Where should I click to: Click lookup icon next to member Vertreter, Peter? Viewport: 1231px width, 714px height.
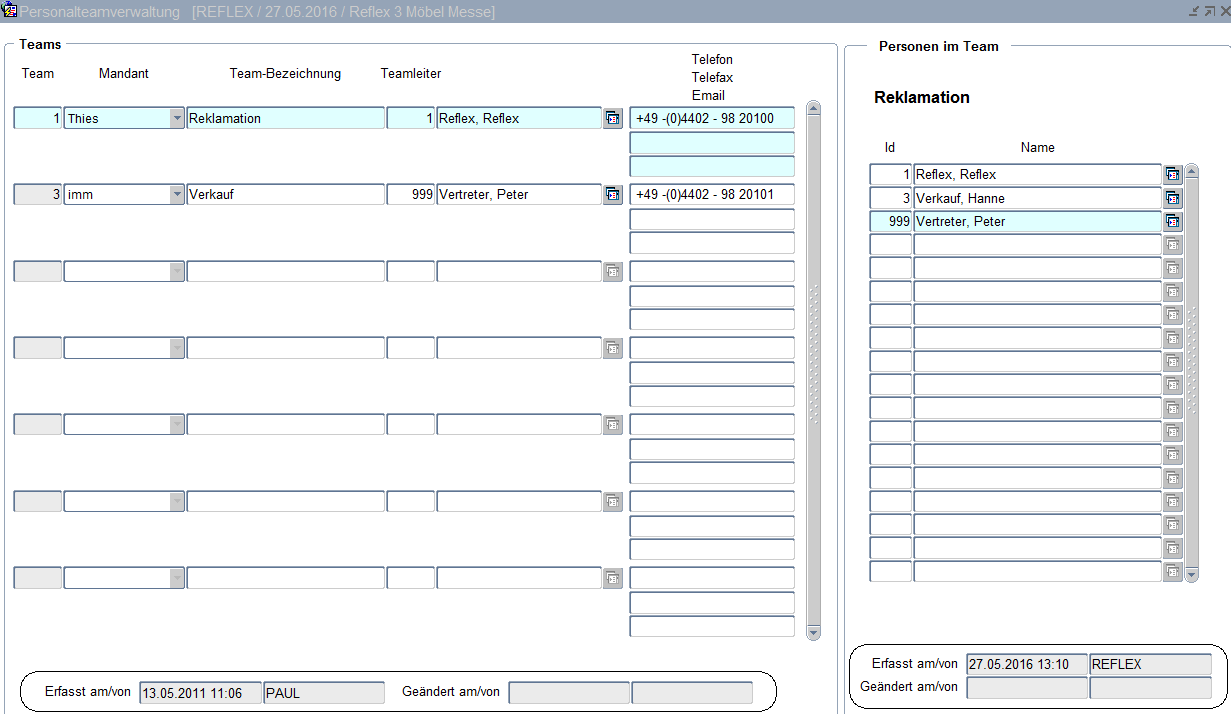click(1173, 222)
